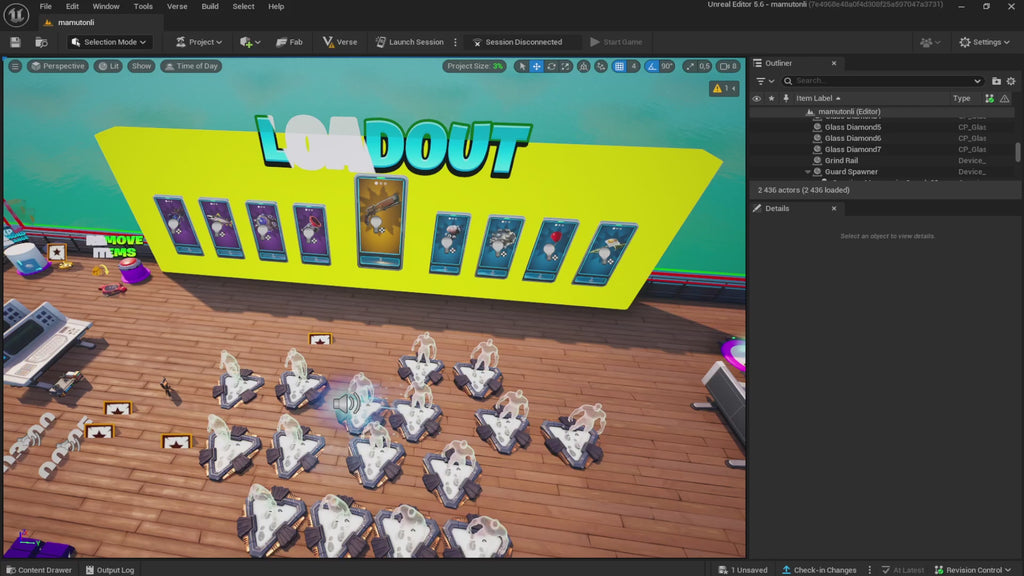Click the Grind Rail actor icon
The width and height of the screenshot is (1024, 576).
coord(817,161)
